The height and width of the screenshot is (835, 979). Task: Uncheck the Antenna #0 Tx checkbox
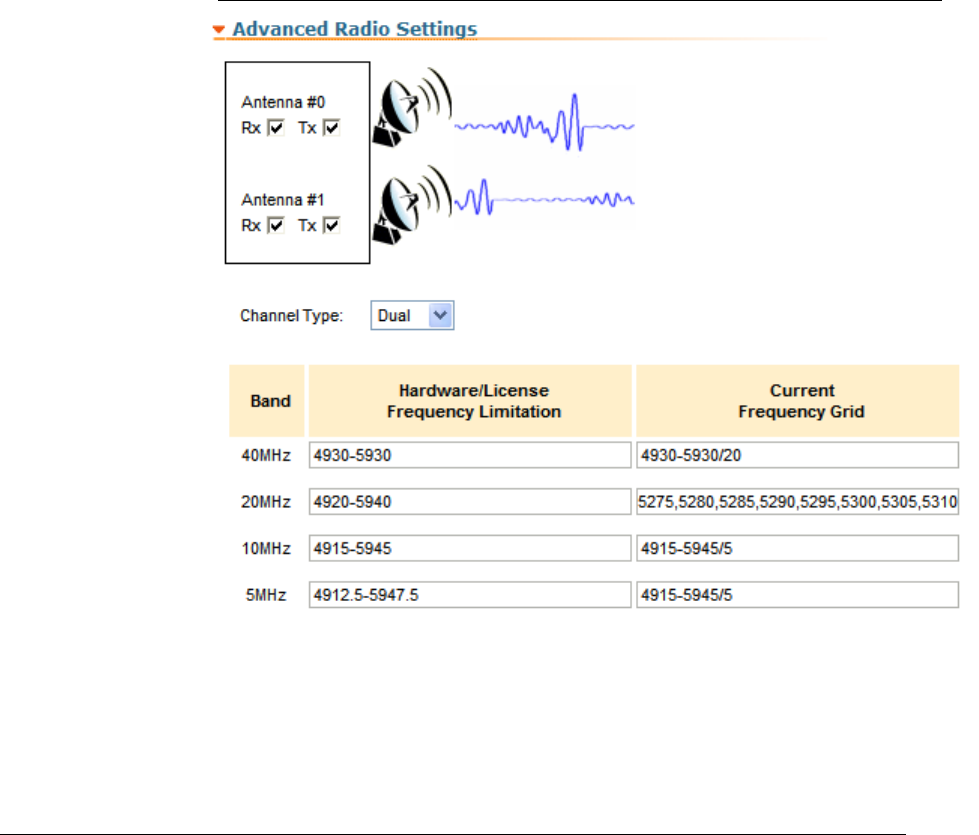[332, 128]
